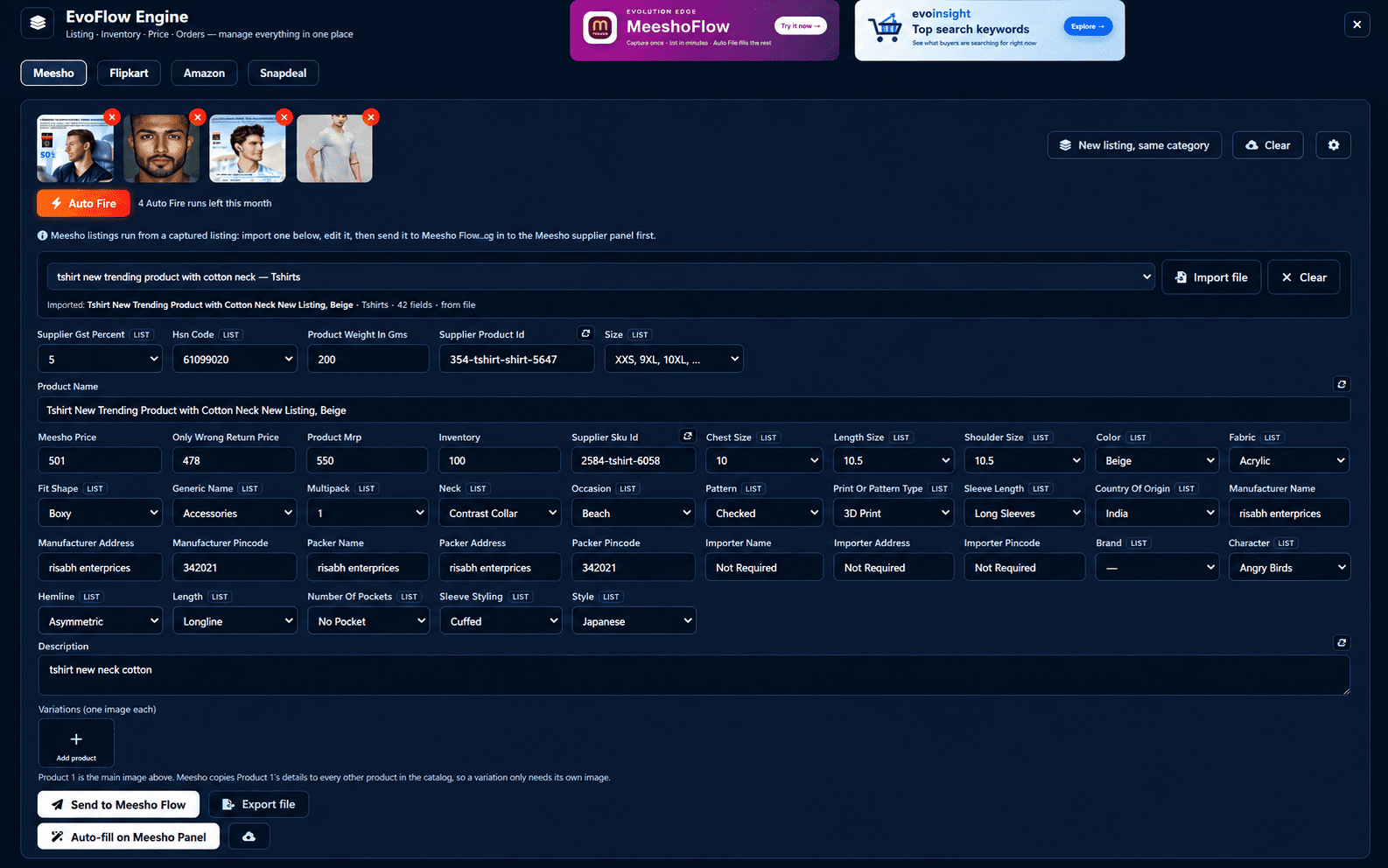Clear the imported listing selection
Screen dimensions: 1388x868
click(x=1303, y=277)
